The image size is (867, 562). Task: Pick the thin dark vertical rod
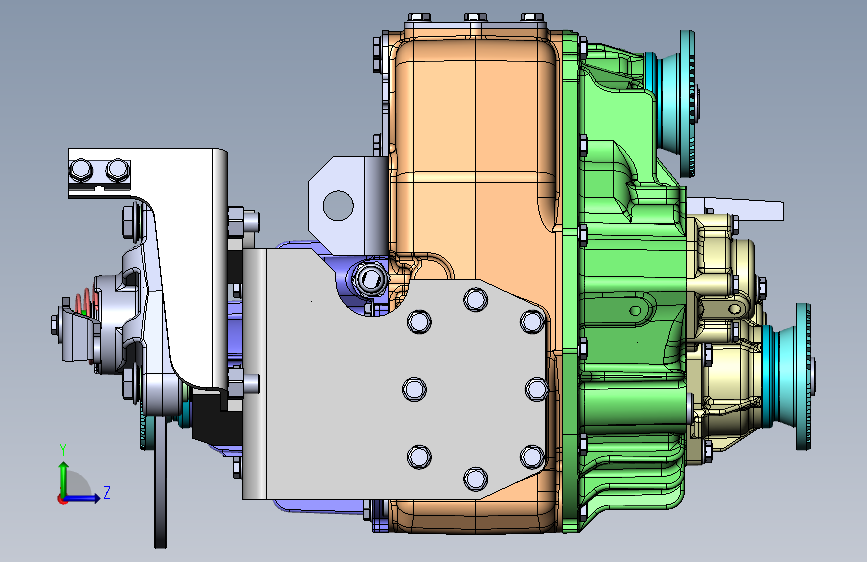[x=160, y=481]
